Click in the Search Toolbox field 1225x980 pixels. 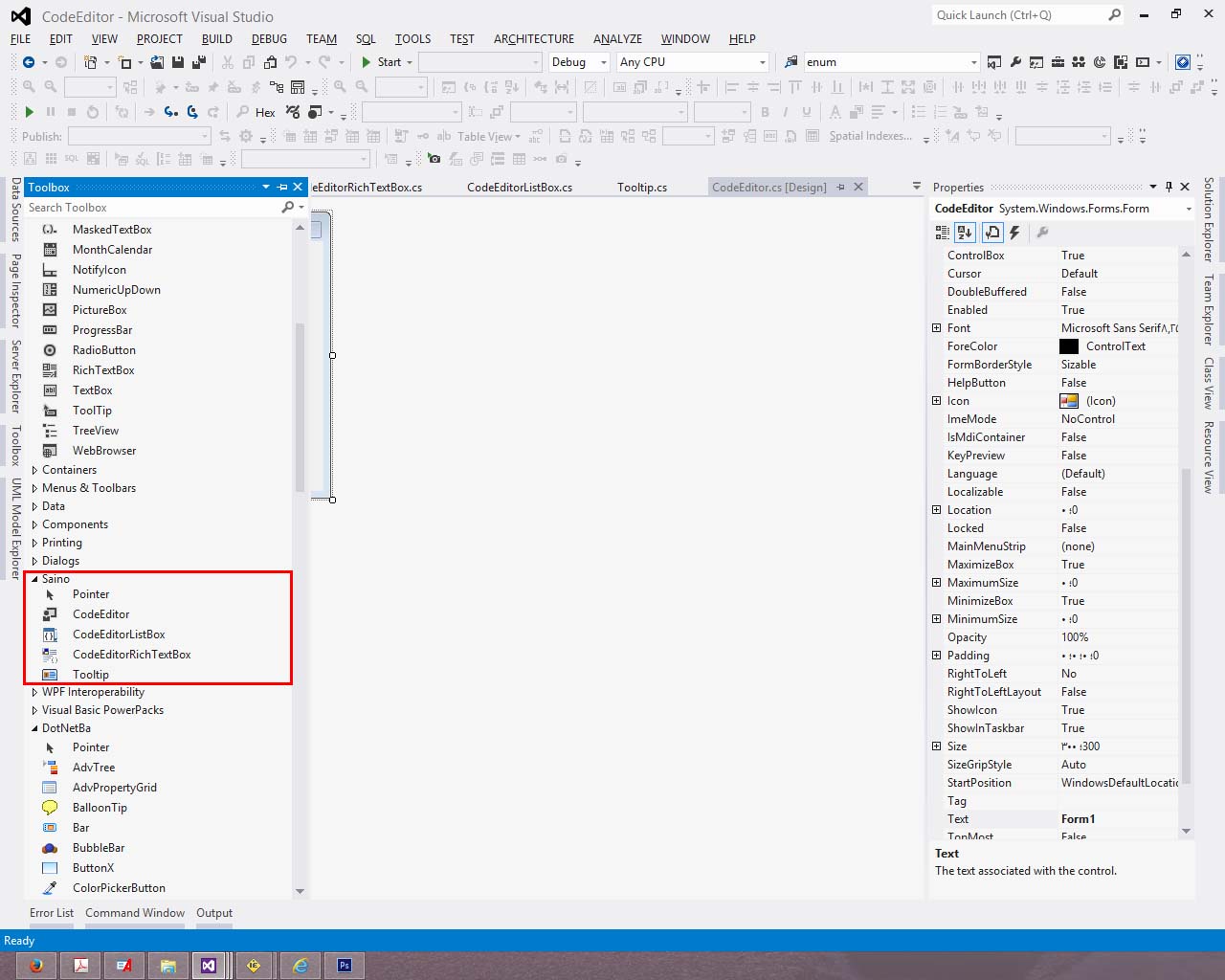coord(153,208)
